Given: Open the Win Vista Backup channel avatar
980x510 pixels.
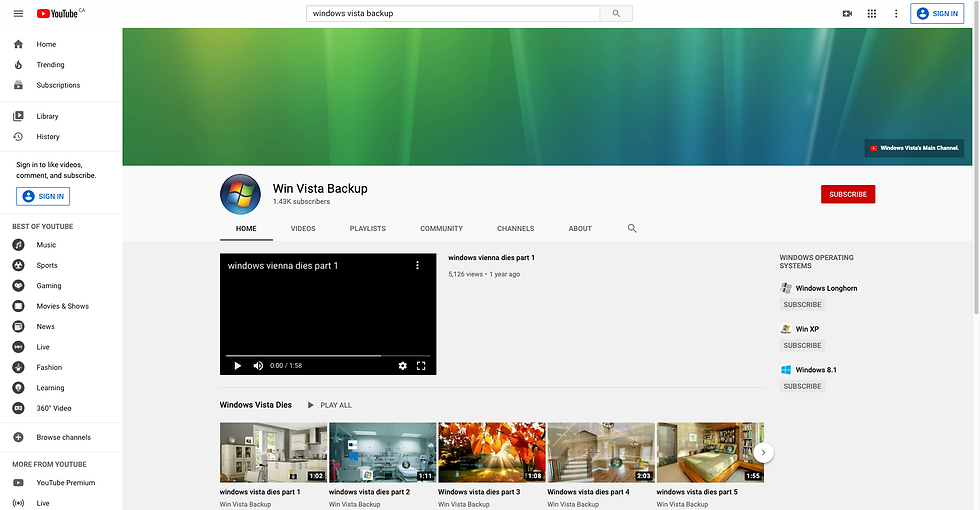Looking at the screenshot, I should [x=240, y=194].
